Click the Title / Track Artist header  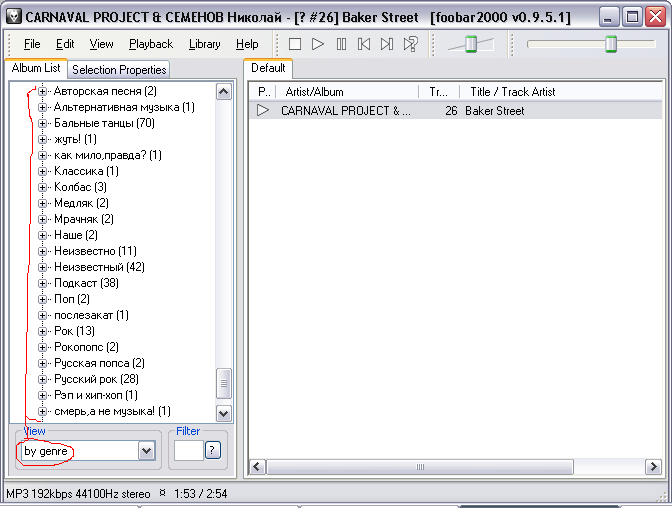coord(561,92)
